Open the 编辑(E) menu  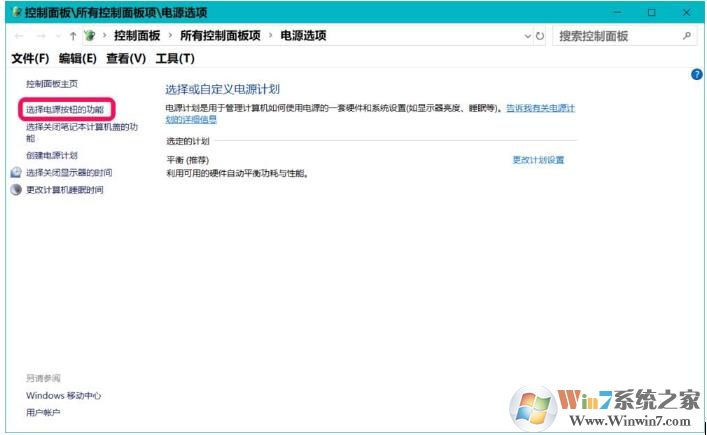[x=78, y=59]
